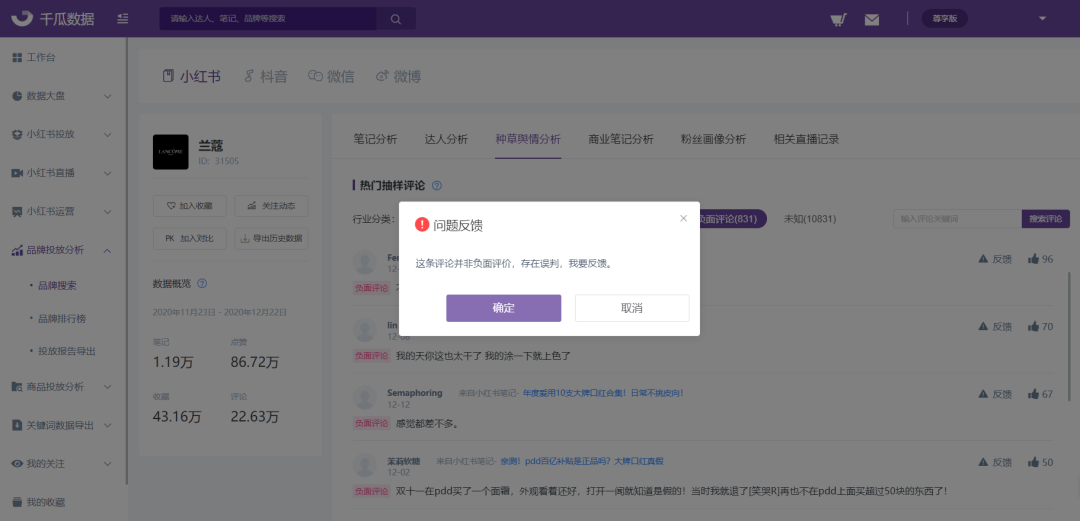Collapse the sidebar menu toggle icon
The image size is (1080, 521).
click(123, 19)
